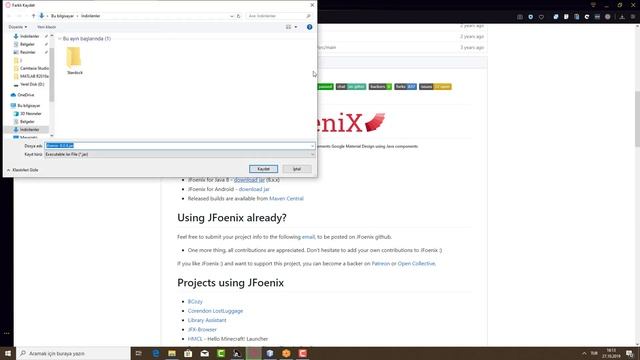
Task: Select Resimler in the sidebar
Action: tap(28, 52)
